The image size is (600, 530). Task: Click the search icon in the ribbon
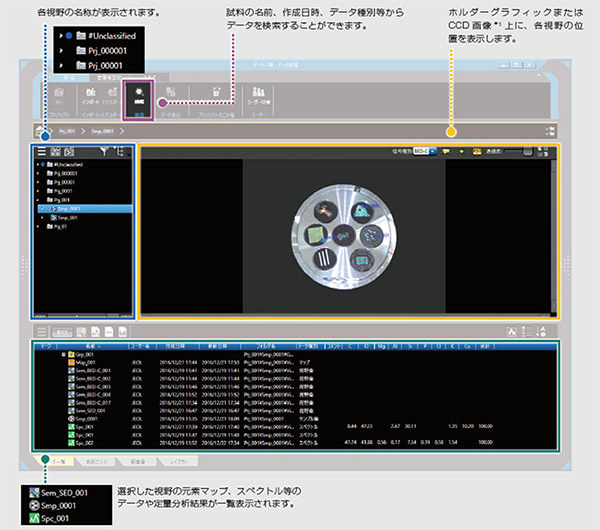[x=138, y=100]
